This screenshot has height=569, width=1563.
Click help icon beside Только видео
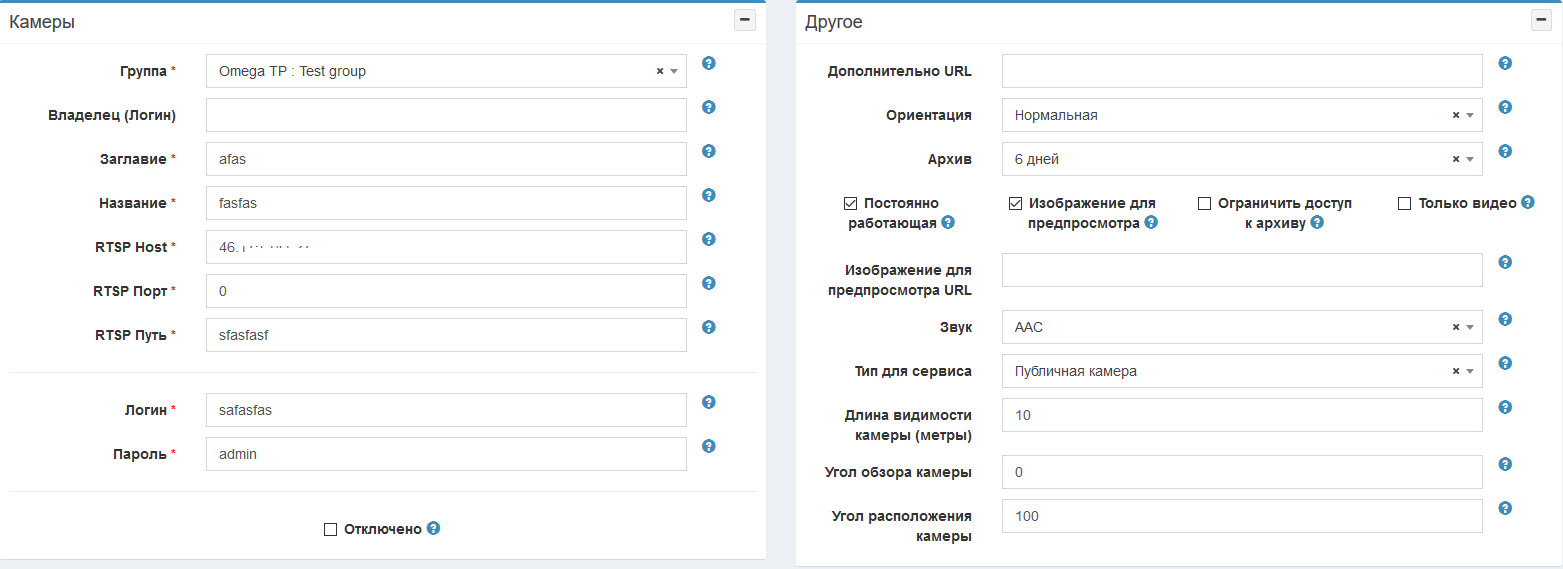tap(1527, 202)
